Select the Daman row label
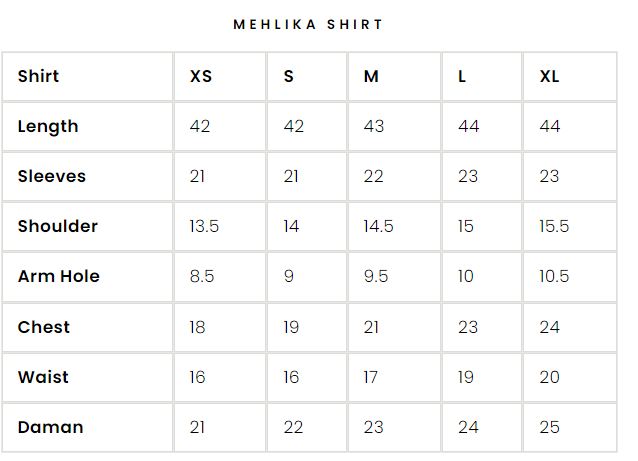 tap(50, 427)
